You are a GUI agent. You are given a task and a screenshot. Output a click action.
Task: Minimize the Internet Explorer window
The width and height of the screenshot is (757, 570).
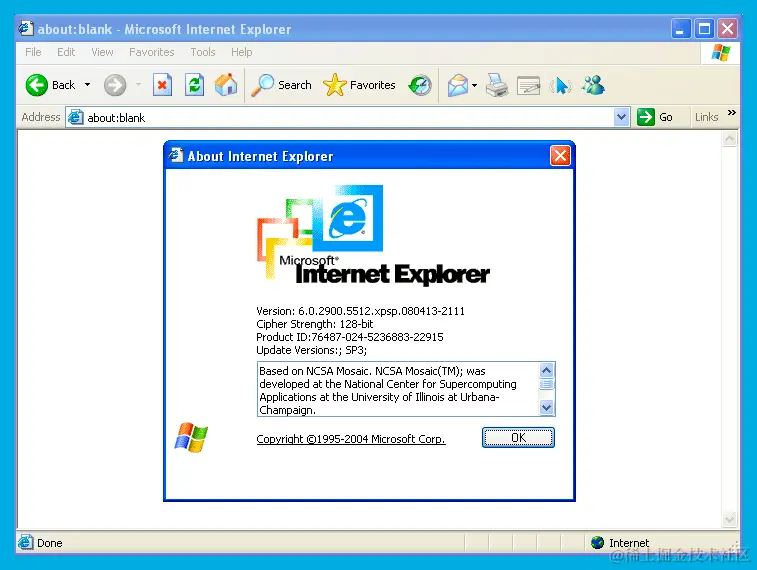680,29
